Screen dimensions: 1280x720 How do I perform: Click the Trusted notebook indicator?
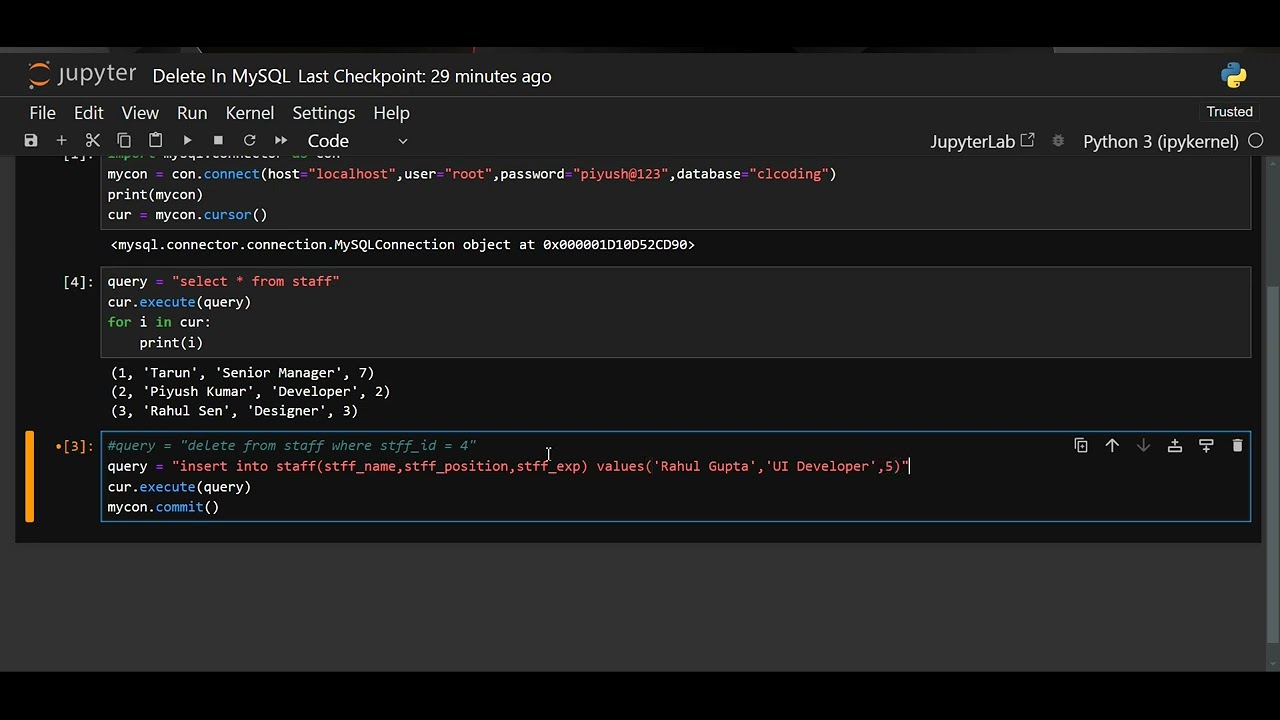(x=1229, y=112)
